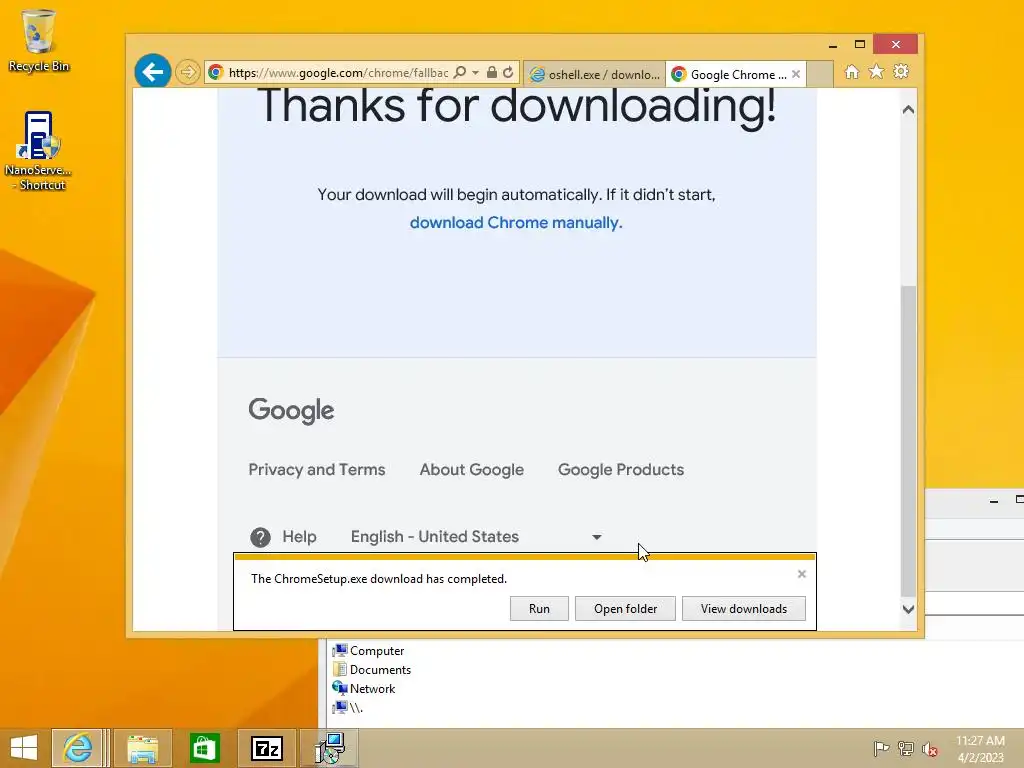
Task: Click the Home icon in Internet Explorer
Action: click(852, 72)
